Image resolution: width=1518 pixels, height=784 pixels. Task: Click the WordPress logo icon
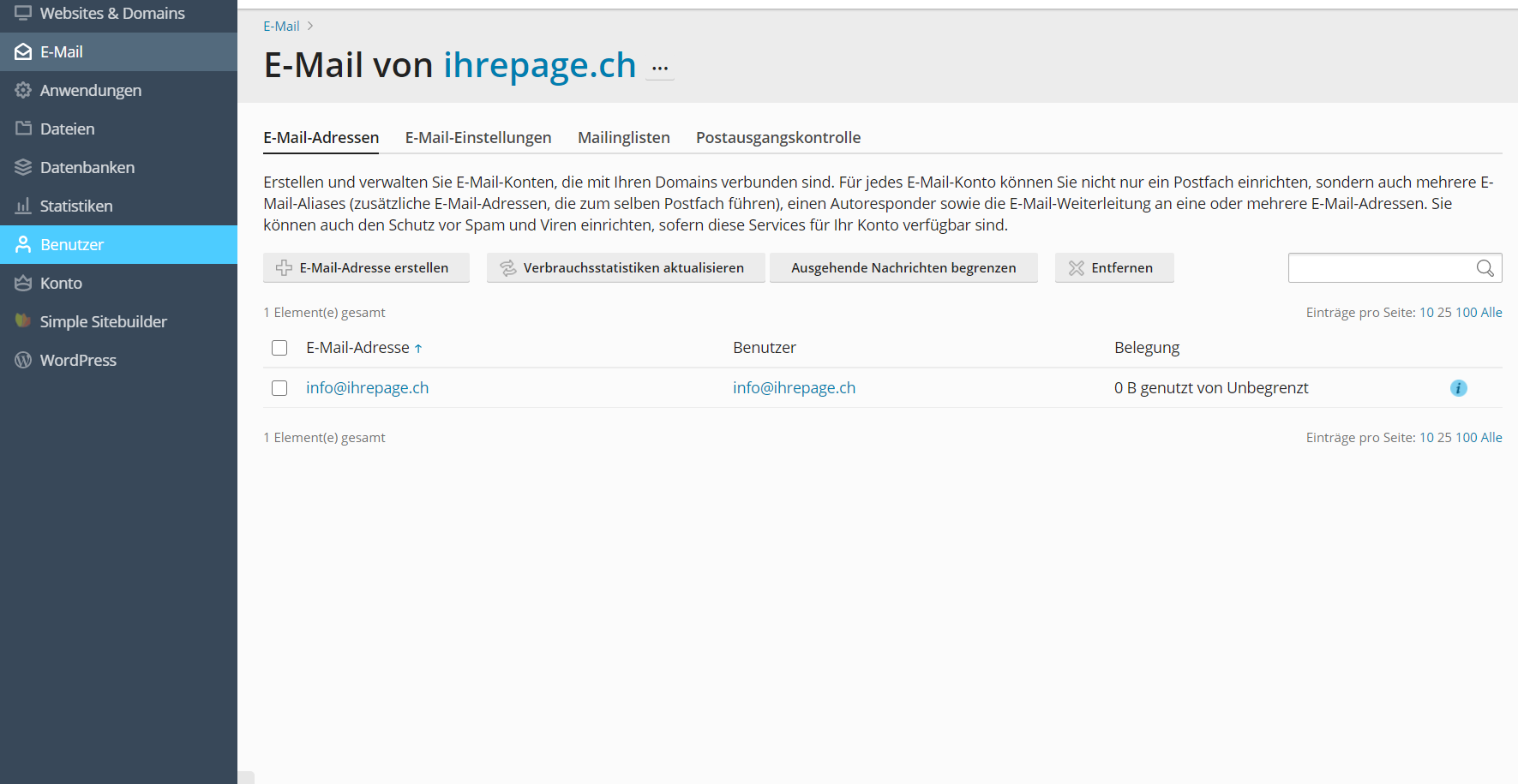[23, 360]
